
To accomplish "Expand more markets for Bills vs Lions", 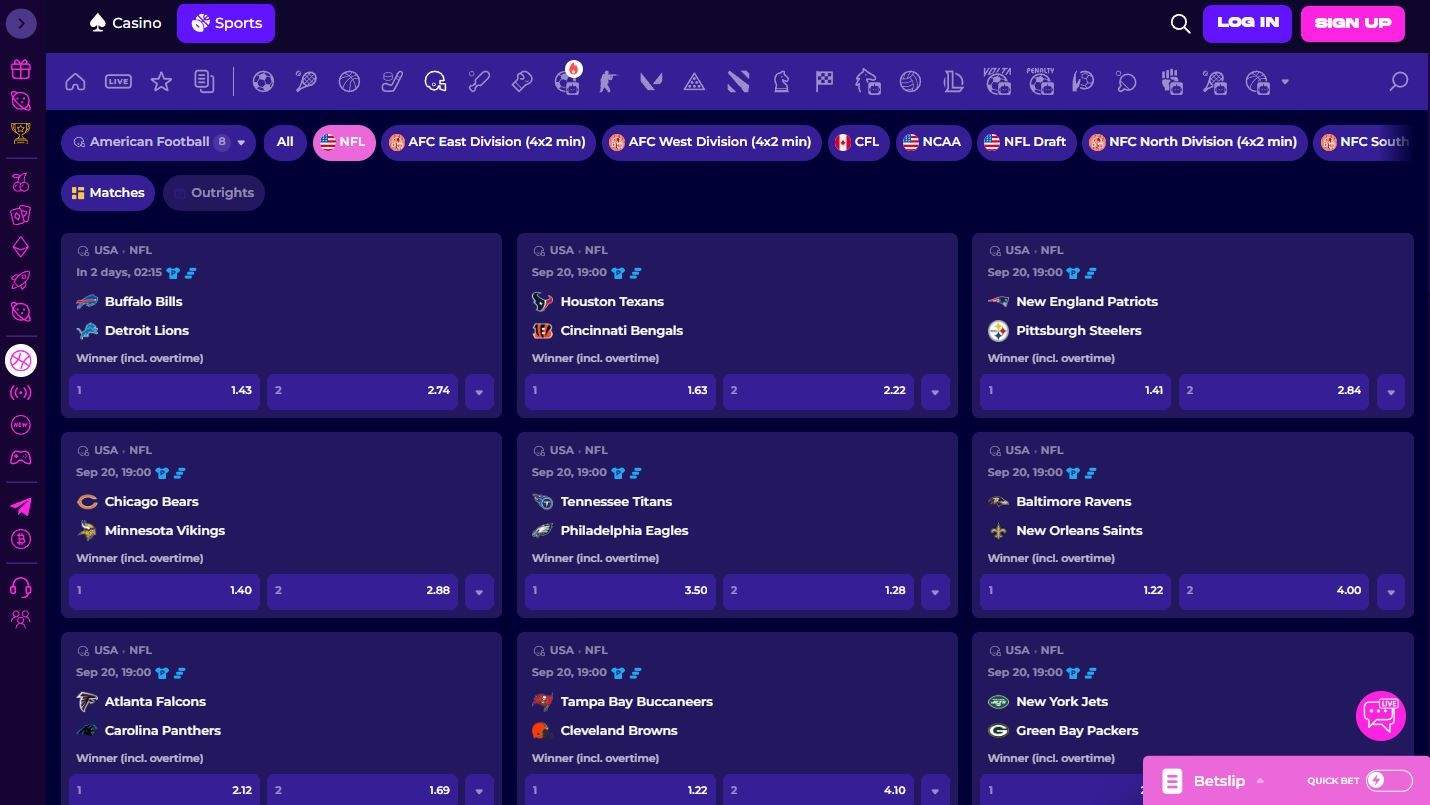I will pos(479,392).
